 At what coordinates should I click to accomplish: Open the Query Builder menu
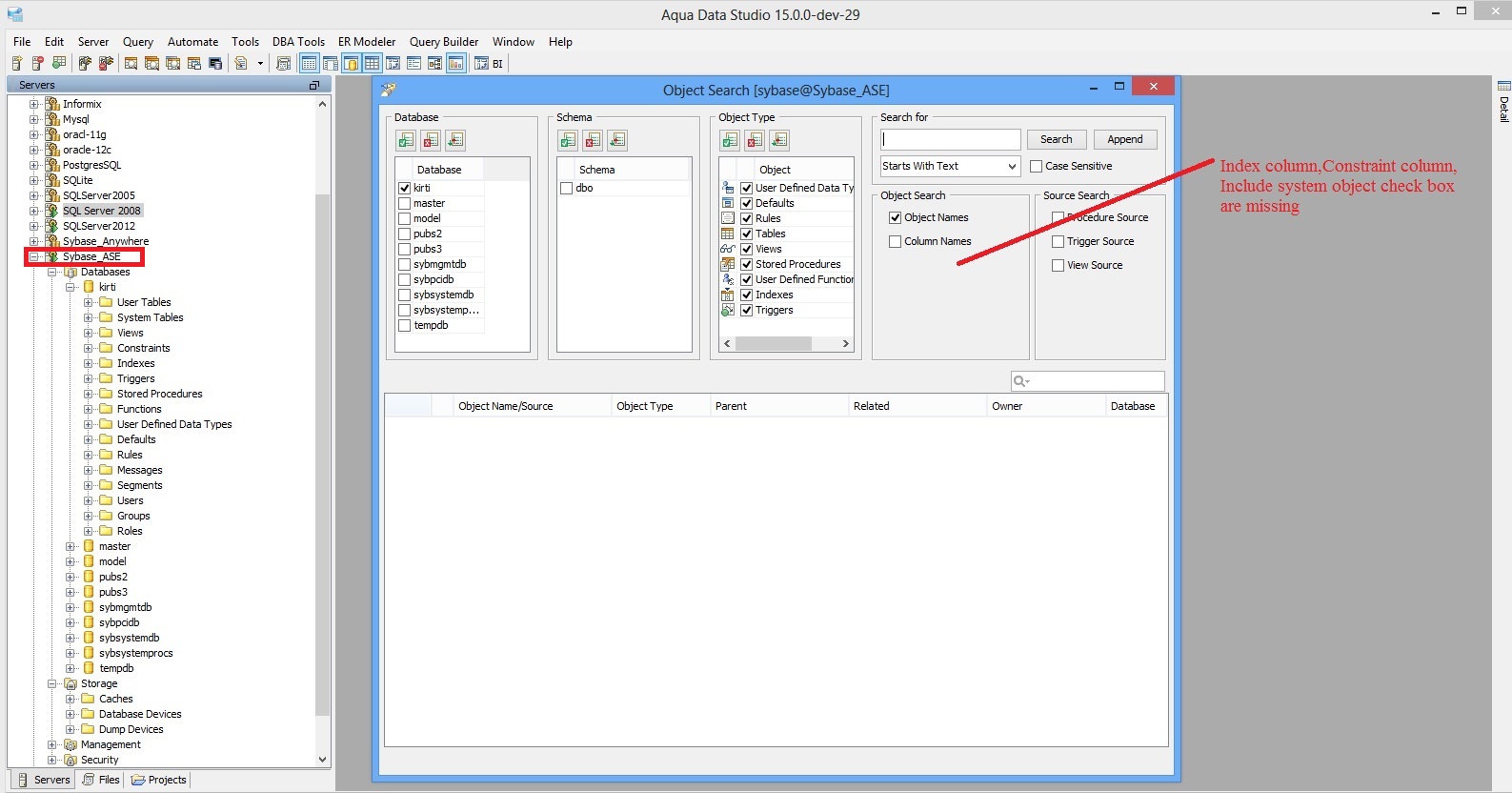pos(444,42)
